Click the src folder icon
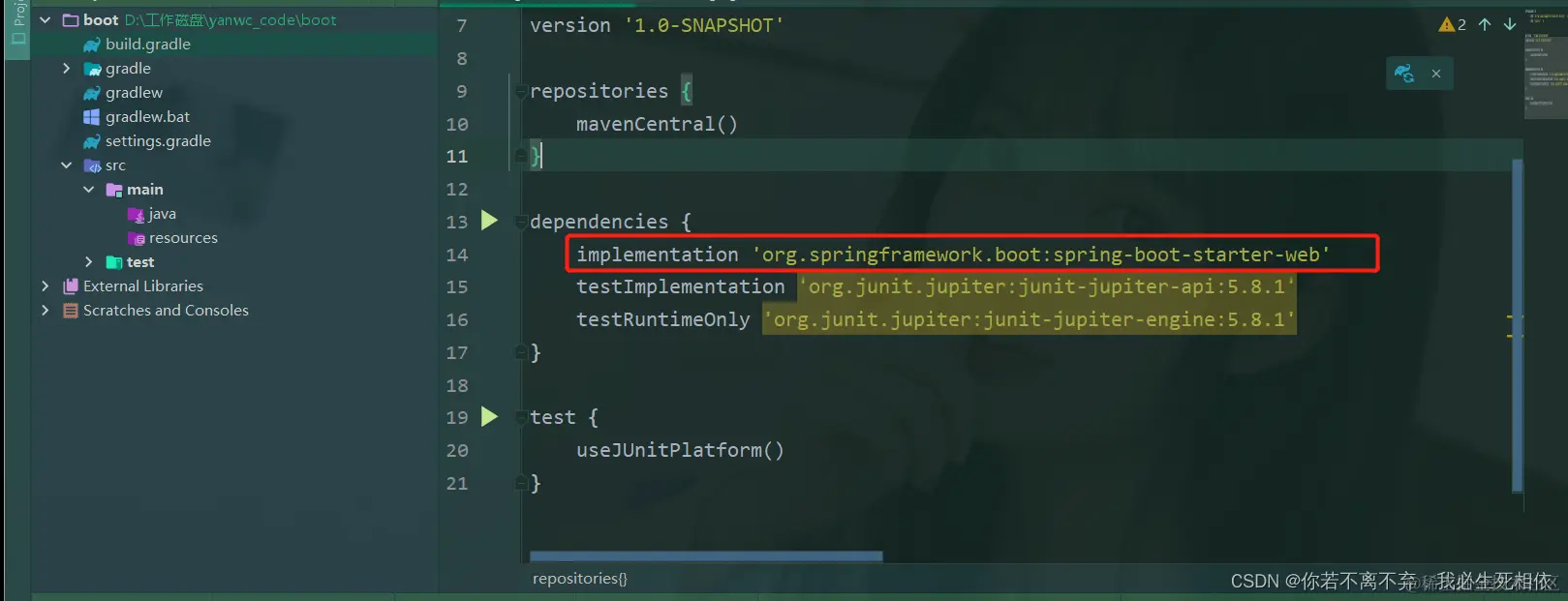Screen dimensions: 1568x601 pos(92,165)
